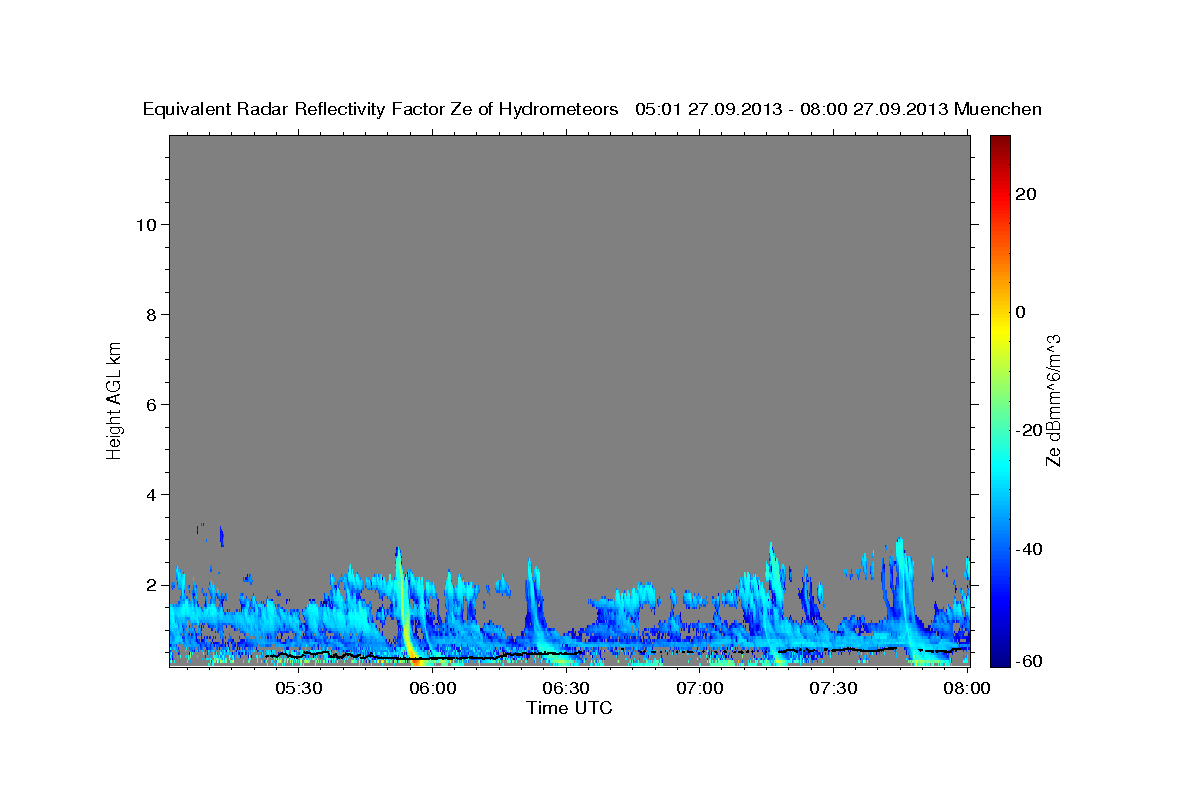
Task: Click the isolated blue echo above 3 km near 05:10
Action: pyautogui.click(x=221, y=536)
